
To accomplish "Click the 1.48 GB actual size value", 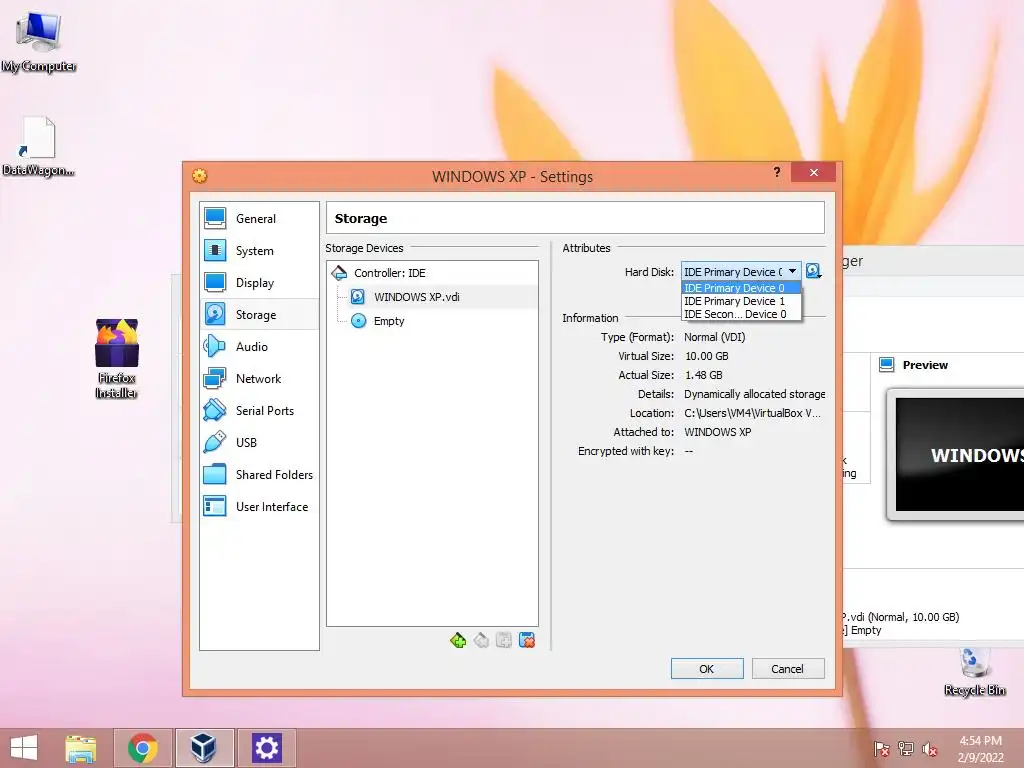I will click(x=703, y=376).
